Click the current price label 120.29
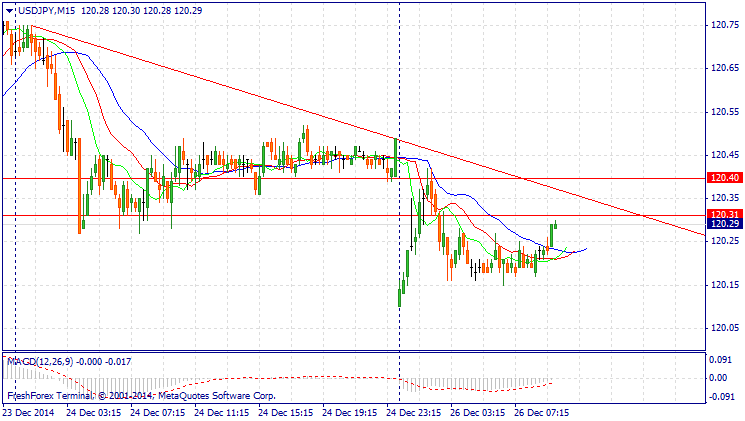Viewport: 745px width, 421px height. coord(725,224)
